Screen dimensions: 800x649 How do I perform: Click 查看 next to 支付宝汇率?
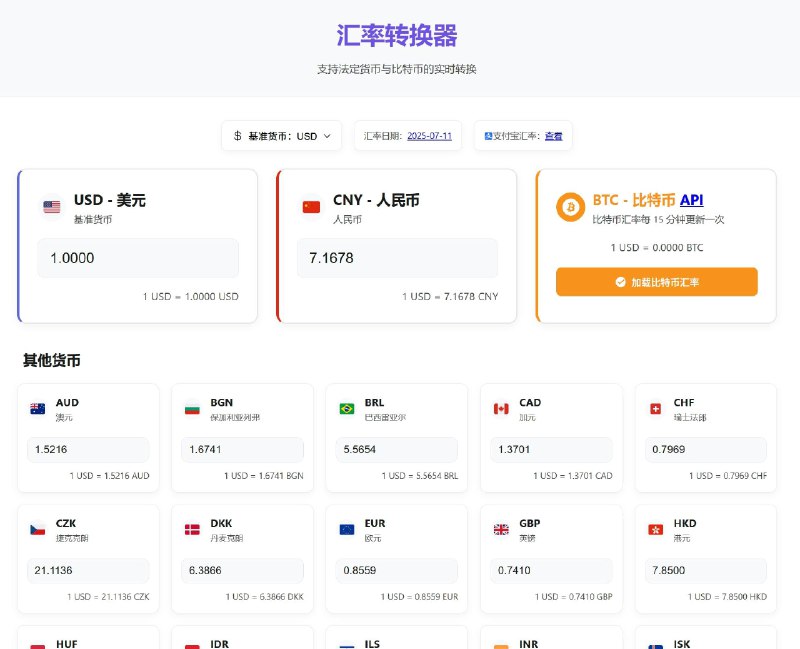[x=554, y=135]
